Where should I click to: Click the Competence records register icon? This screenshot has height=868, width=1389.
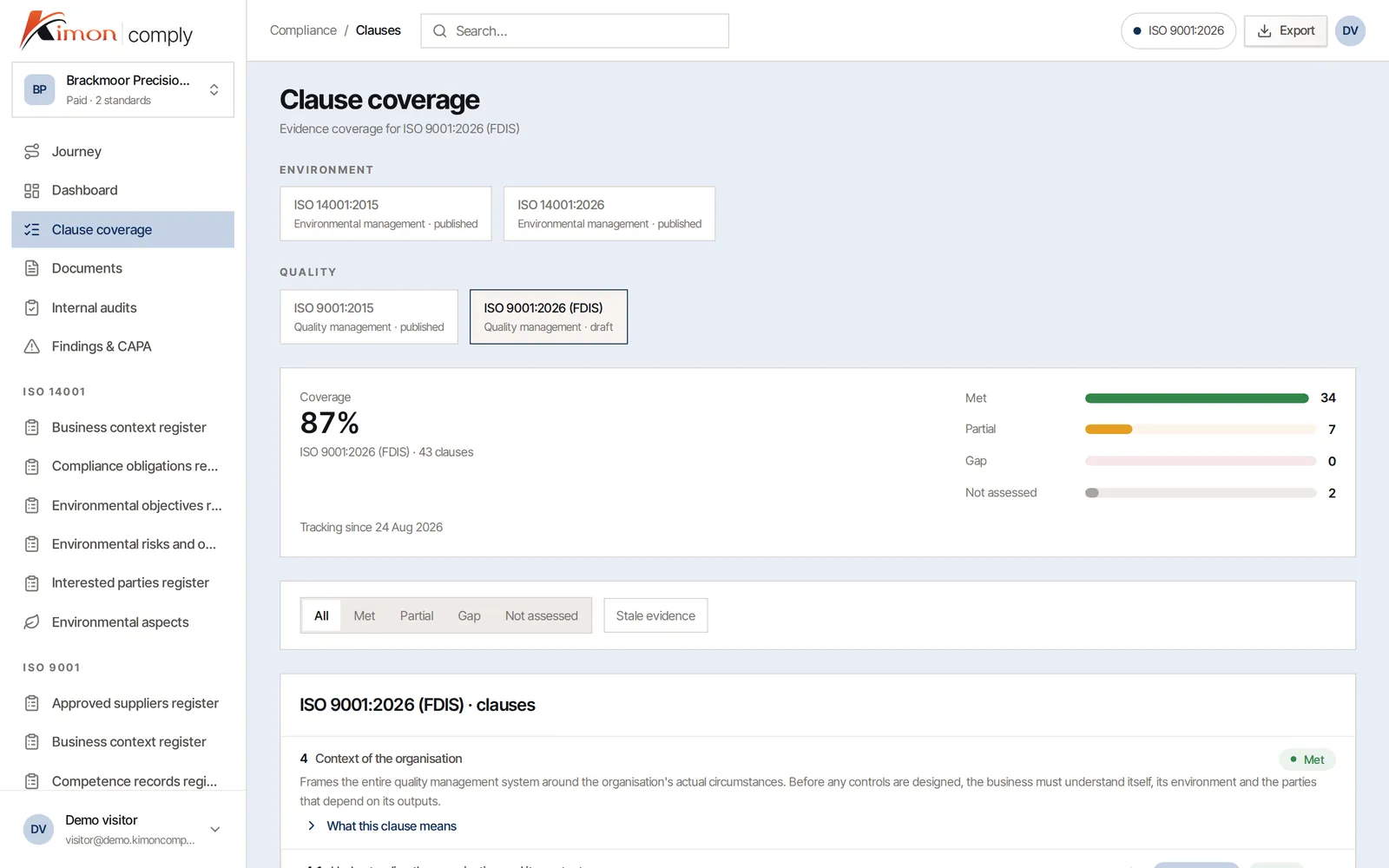click(32, 781)
